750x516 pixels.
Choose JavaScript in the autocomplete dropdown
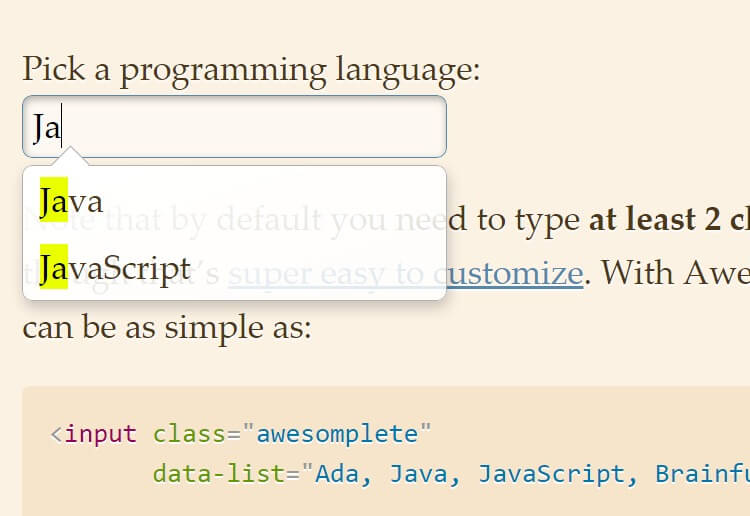coord(115,268)
